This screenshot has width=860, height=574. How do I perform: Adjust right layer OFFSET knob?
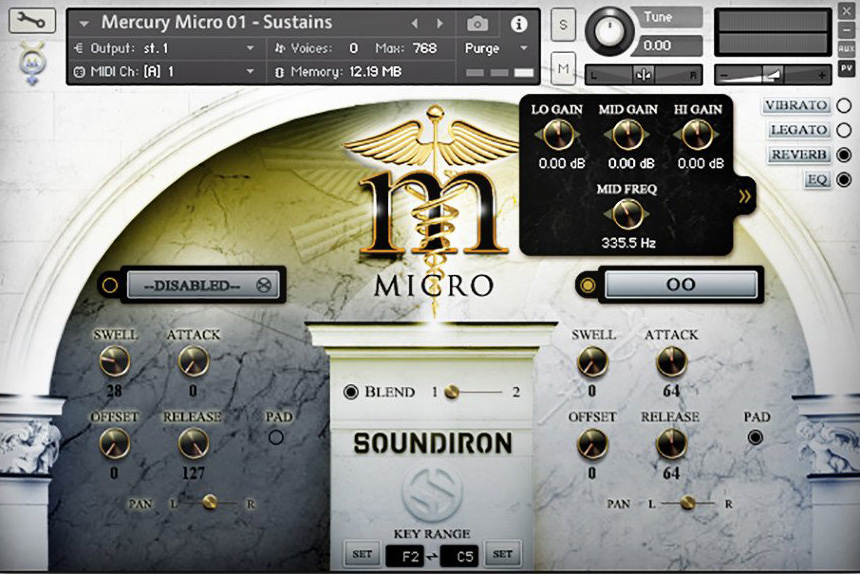(592, 443)
